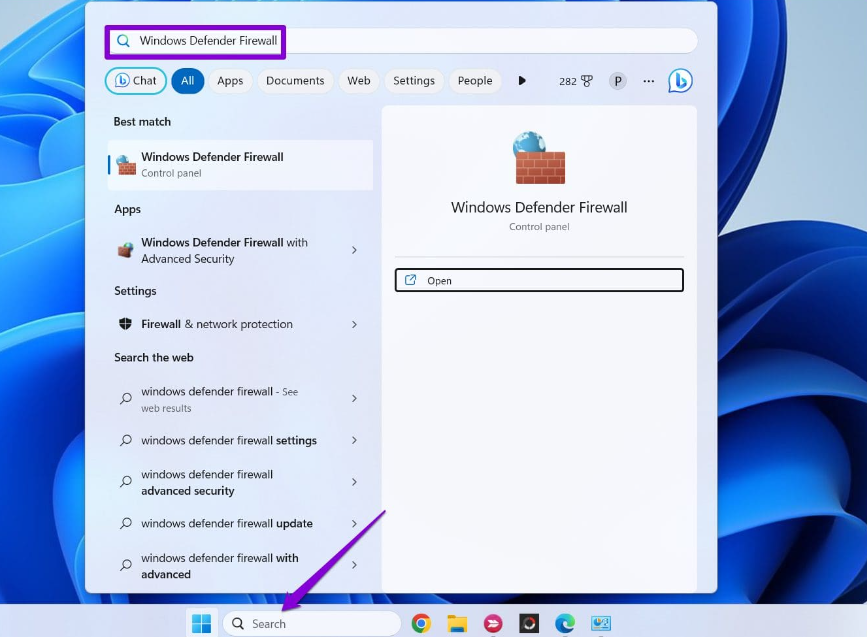Open the red round app on taskbar
This screenshot has width=867, height=637.
(493, 624)
